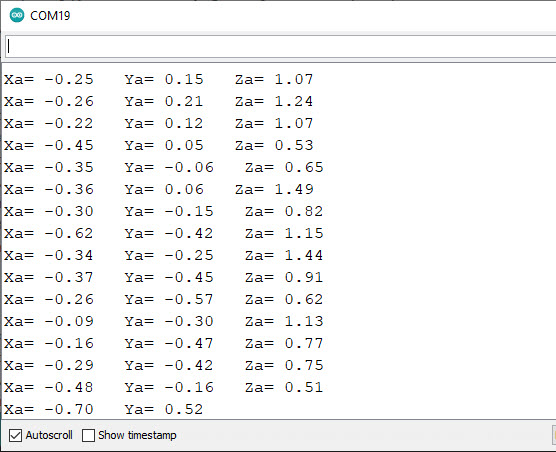
Task: Focus the serial send input field
Action: (x=280, y=46)
